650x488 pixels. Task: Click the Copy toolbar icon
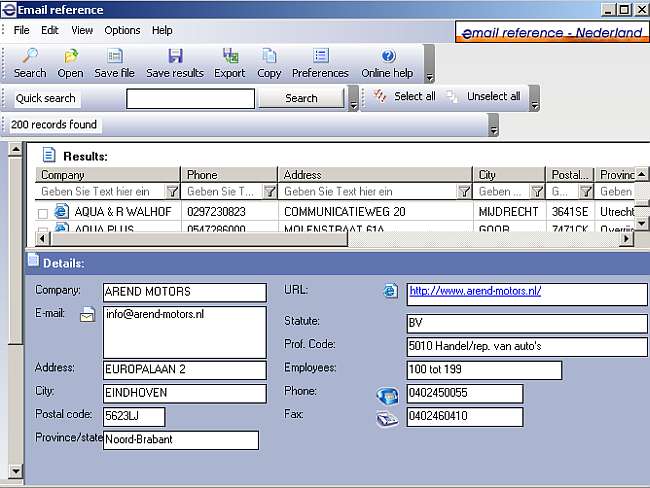coord(269,57)
